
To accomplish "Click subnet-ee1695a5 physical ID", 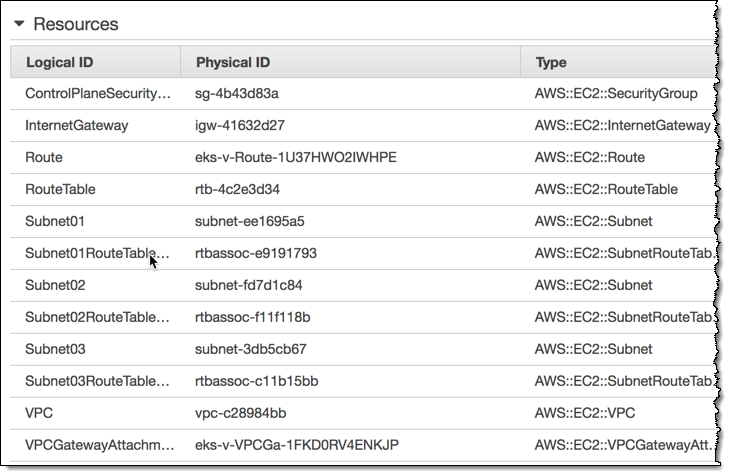I will click(250, 222).
